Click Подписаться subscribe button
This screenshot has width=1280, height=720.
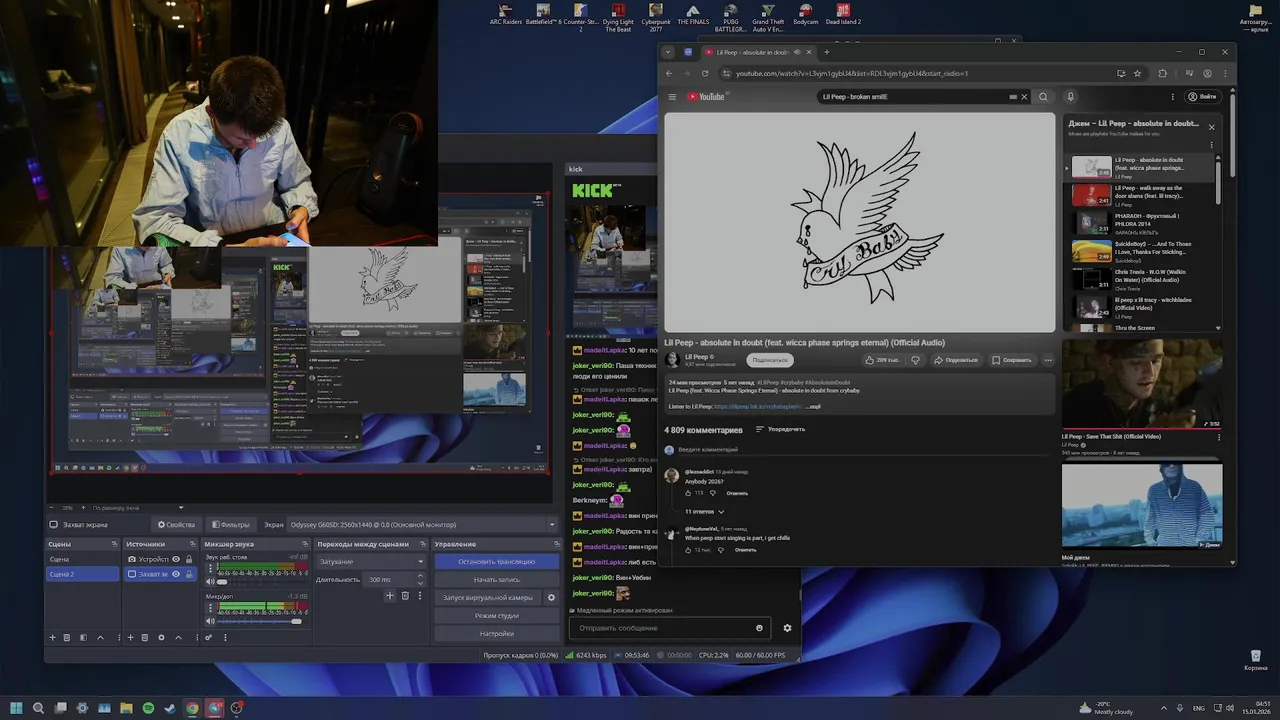tap(770, 360)
